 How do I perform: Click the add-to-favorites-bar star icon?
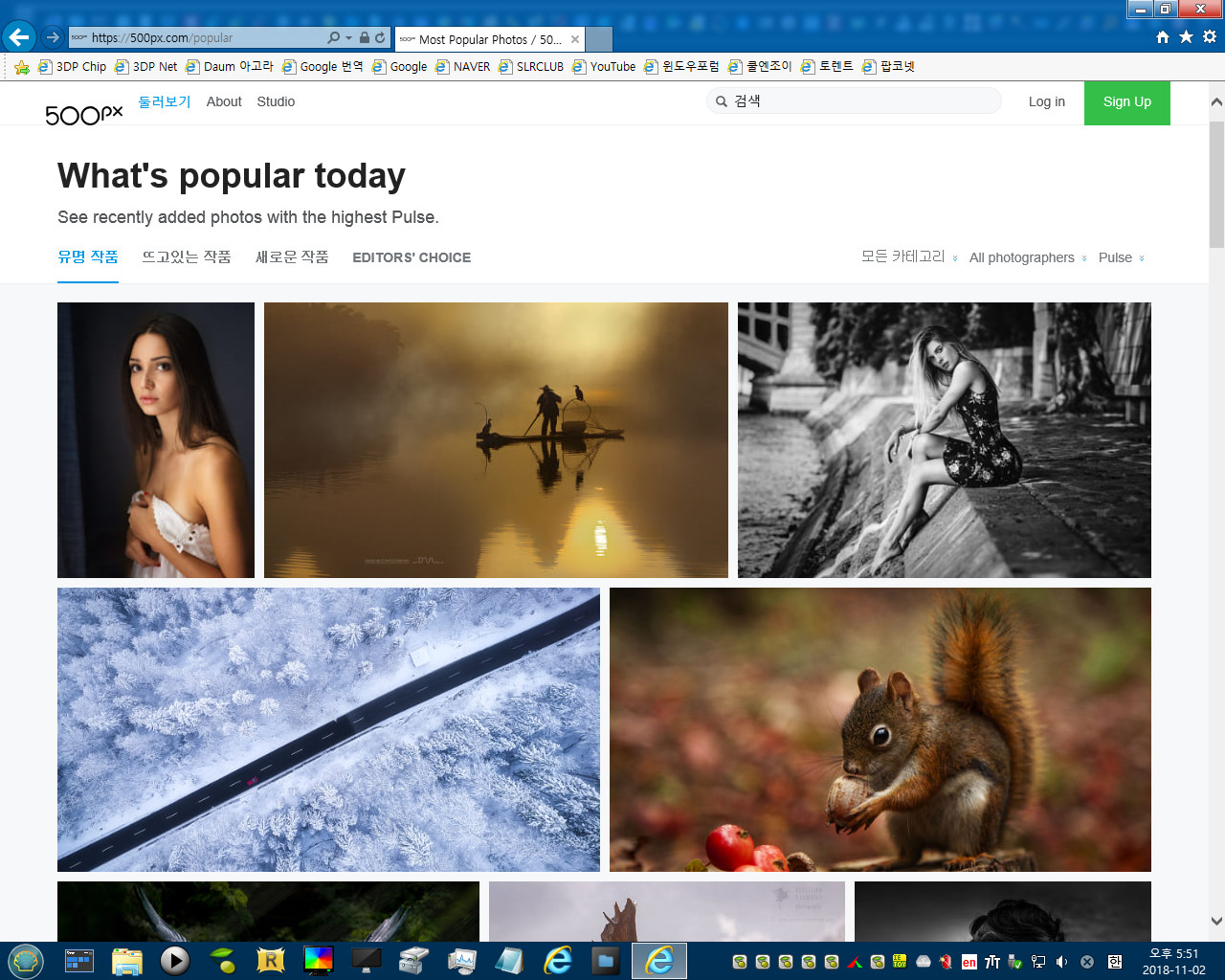pyautogui.click(x=21, y=67)
